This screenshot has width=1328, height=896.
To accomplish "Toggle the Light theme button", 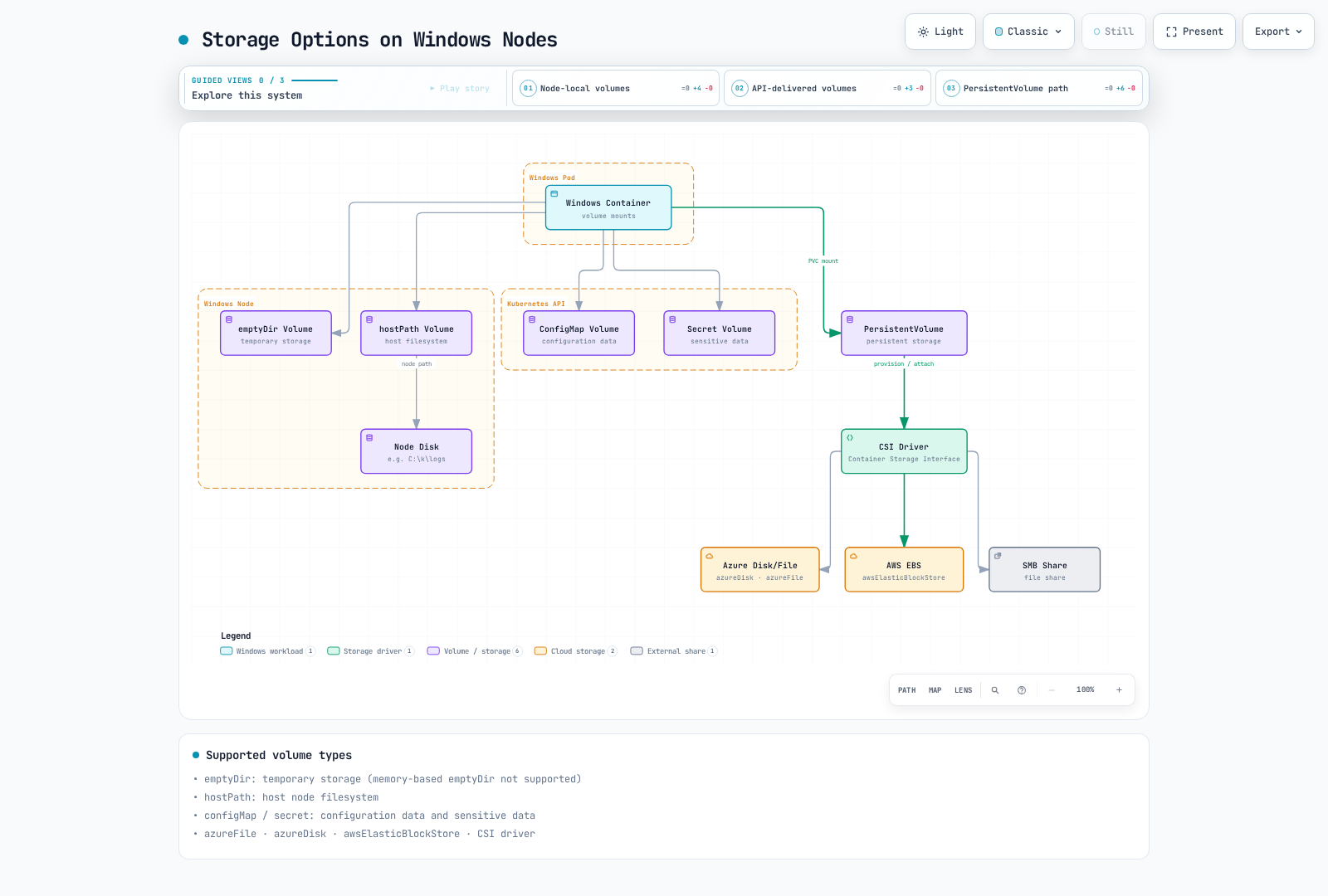I will [x=940, y=32].
